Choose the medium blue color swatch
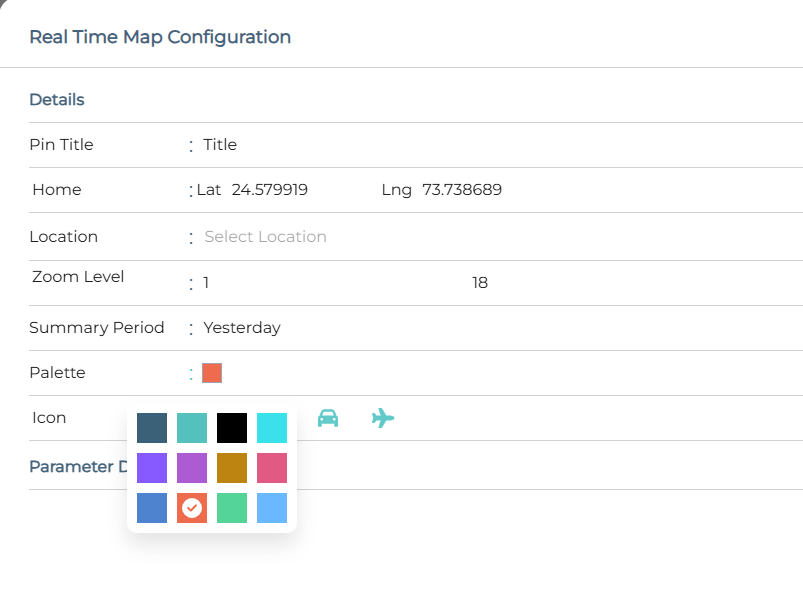The width and height of the screenshot is (803, 596). click(152, 508)
